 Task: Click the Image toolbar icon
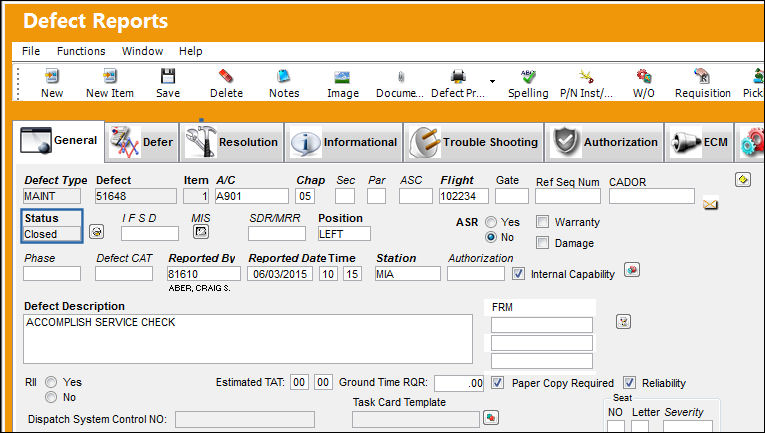(x=342, y=77)
